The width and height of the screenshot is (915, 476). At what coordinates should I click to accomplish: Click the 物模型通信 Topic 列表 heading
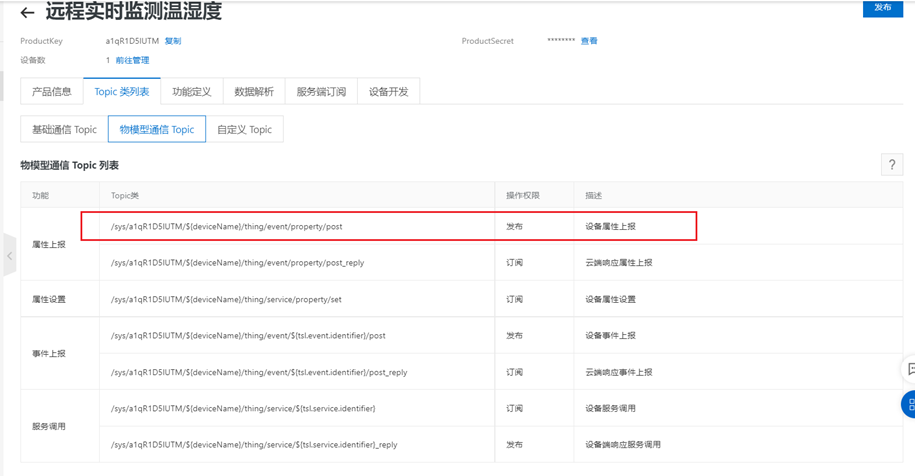click(x=69, y=165)
